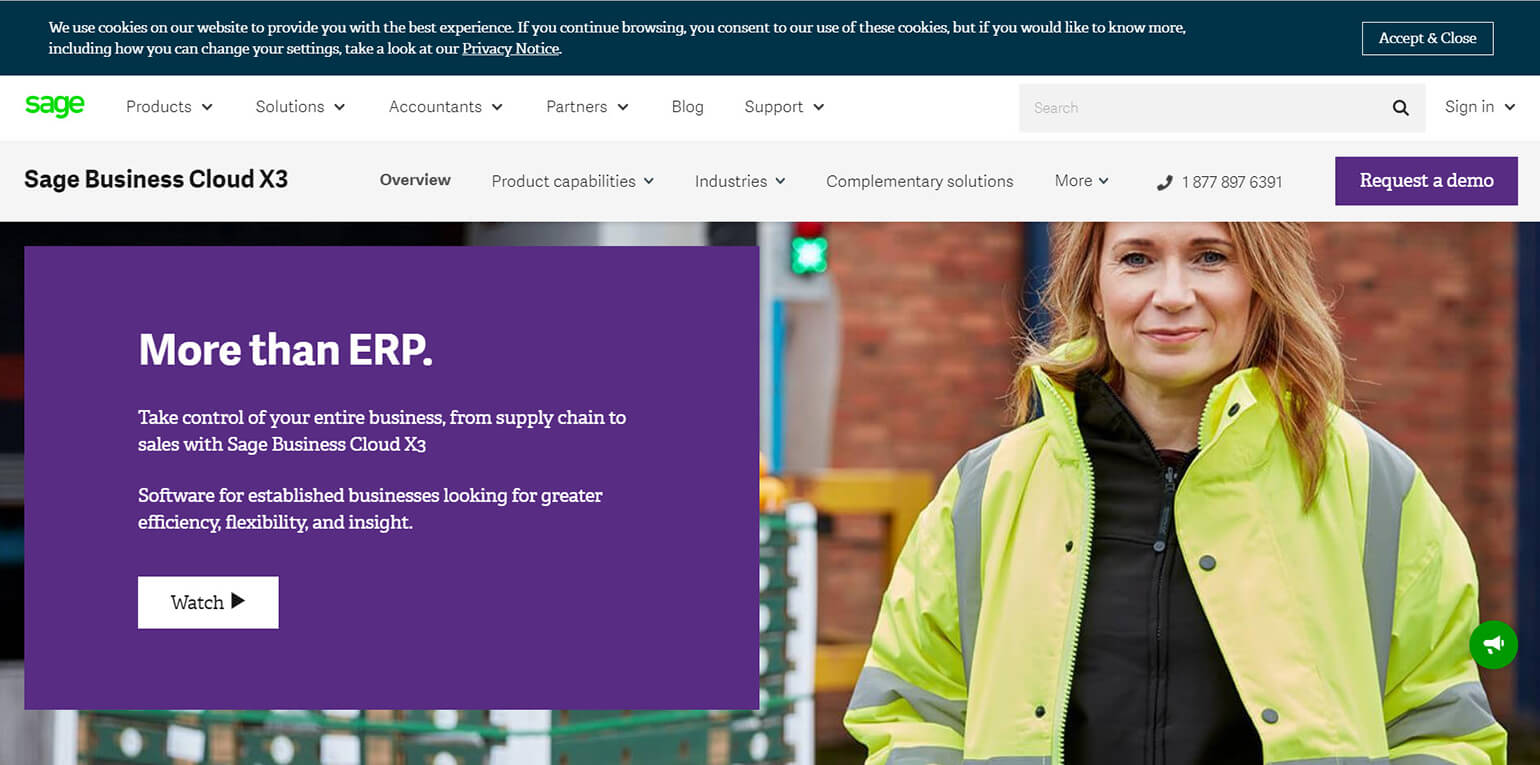Click the phone icon beside the number
The height and width of the screenshot is (765, 1540).
point(1164,182)
